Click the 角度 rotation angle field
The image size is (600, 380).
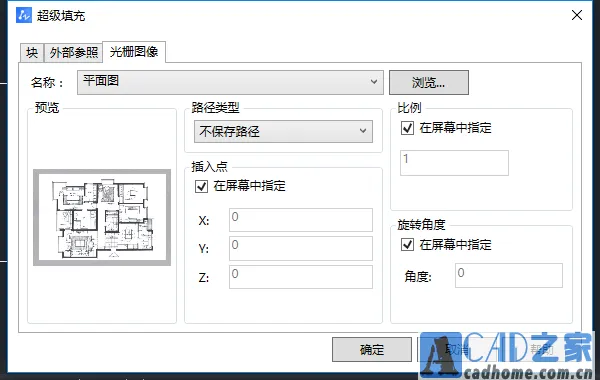pos(509,275)
